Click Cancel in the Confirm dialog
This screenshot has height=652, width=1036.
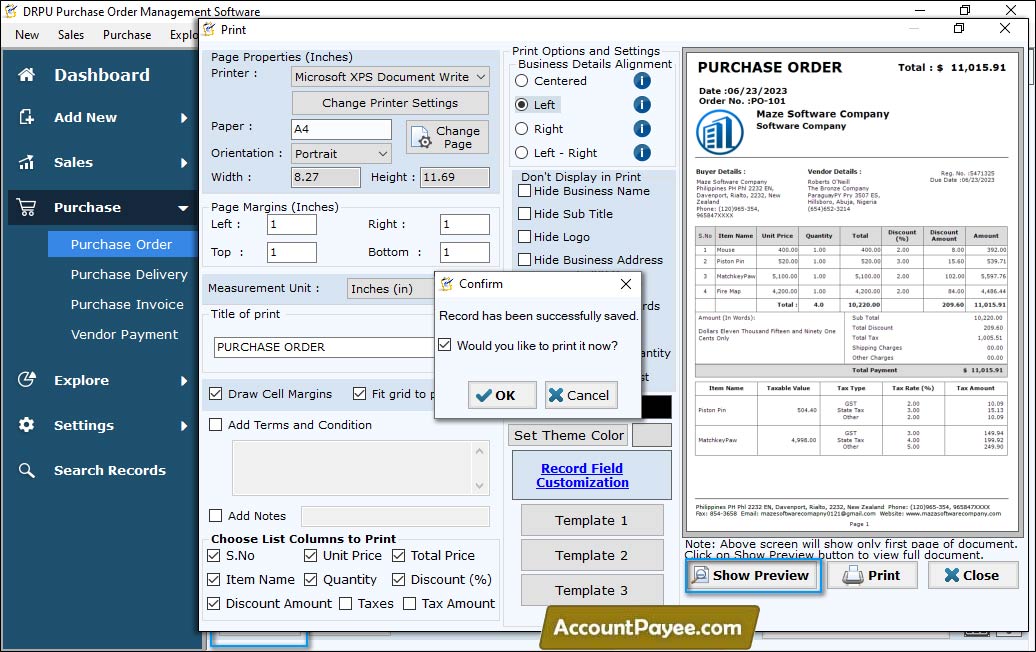click(581, 395)
